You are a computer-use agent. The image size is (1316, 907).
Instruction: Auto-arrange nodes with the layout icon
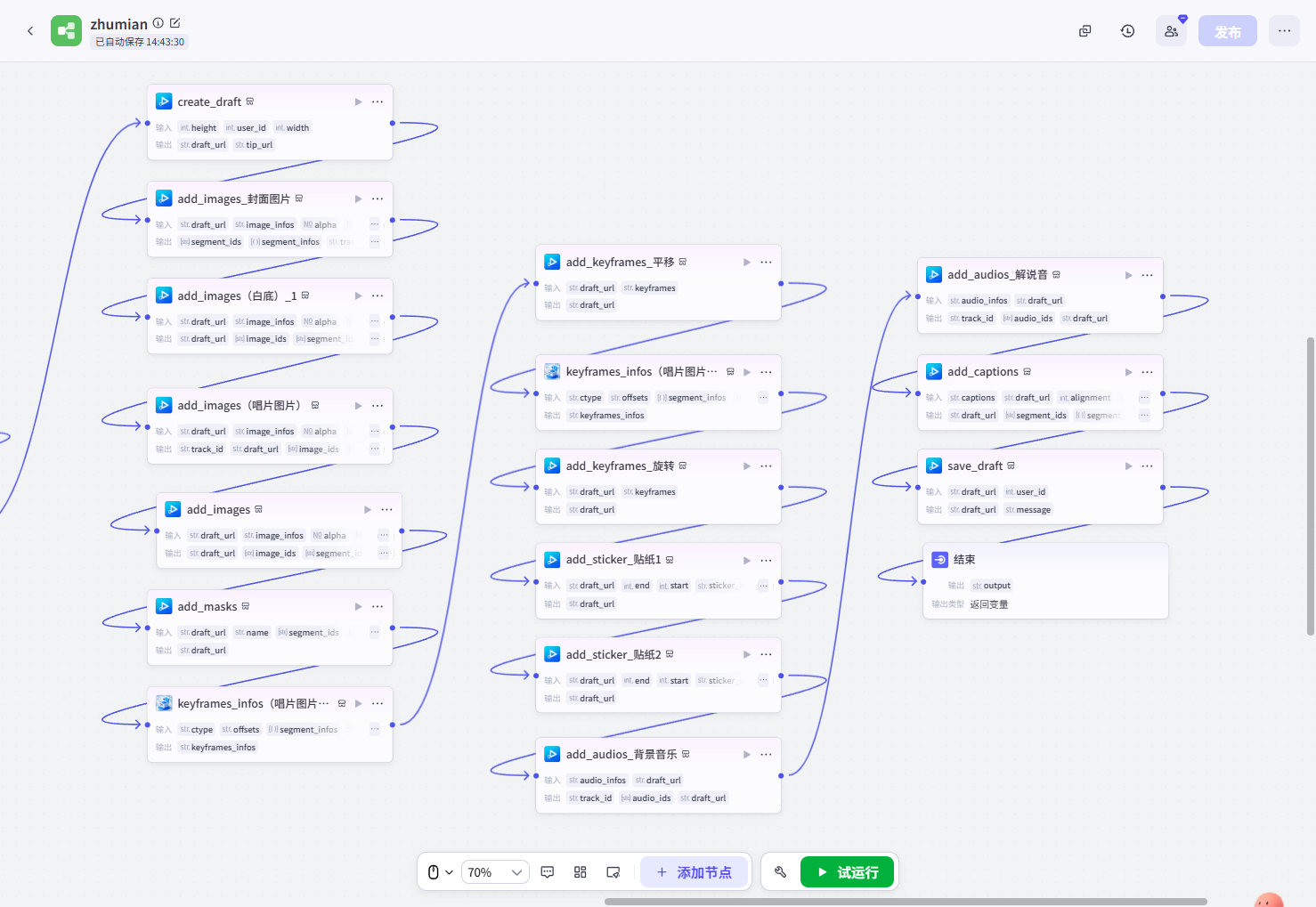[581, 872]
